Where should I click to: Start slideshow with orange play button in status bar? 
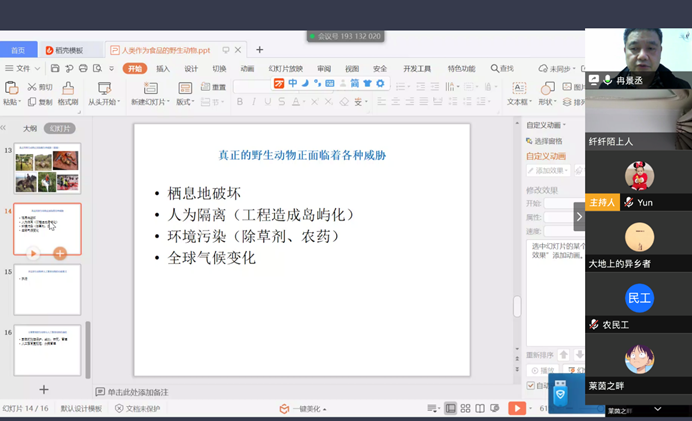pos(516,408)
